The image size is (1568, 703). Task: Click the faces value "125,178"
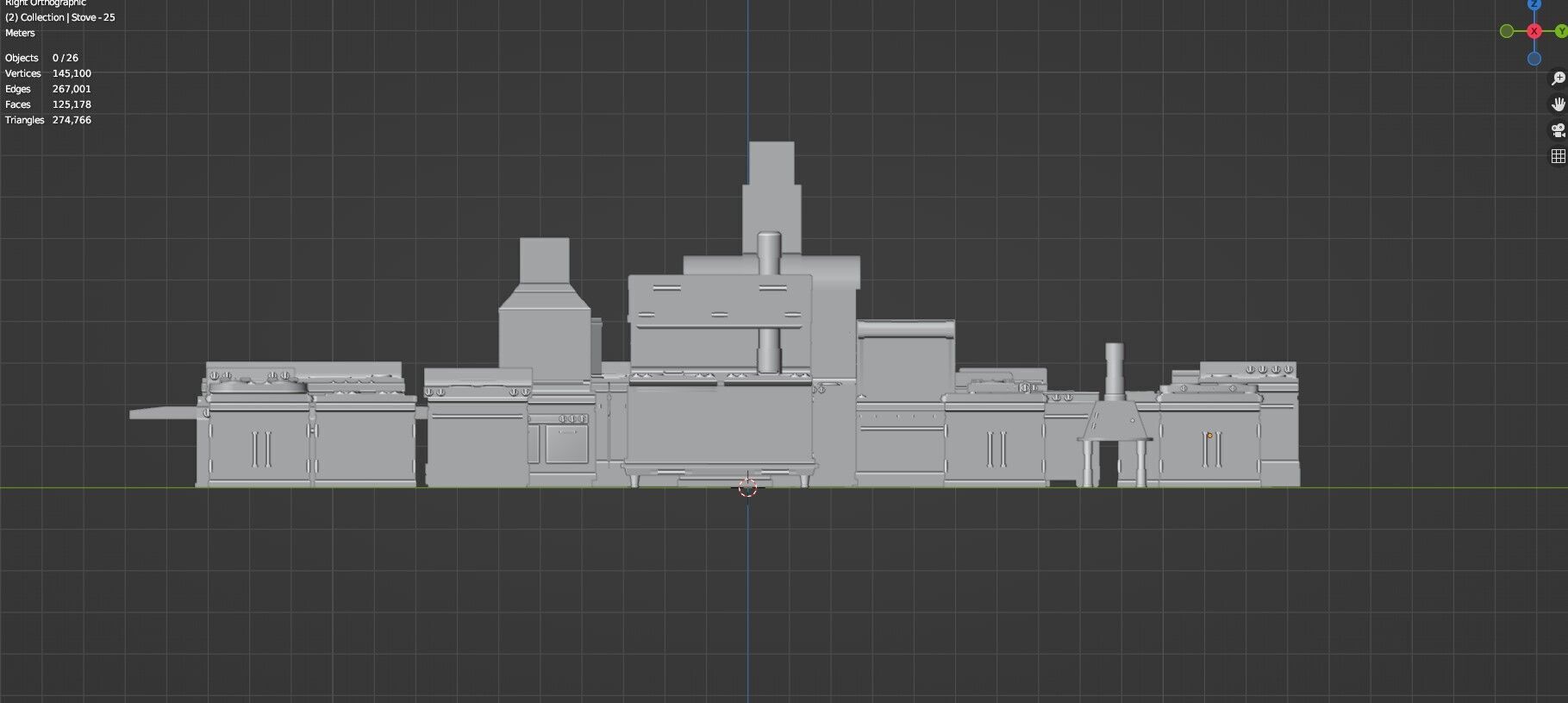[72, 104]
